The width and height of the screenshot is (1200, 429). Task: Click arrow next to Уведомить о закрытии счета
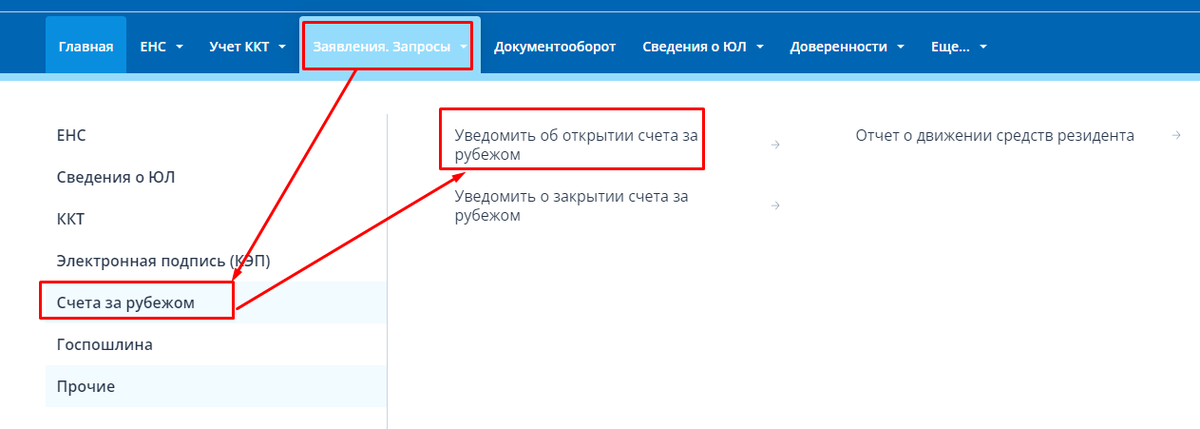tap(775, 206)
